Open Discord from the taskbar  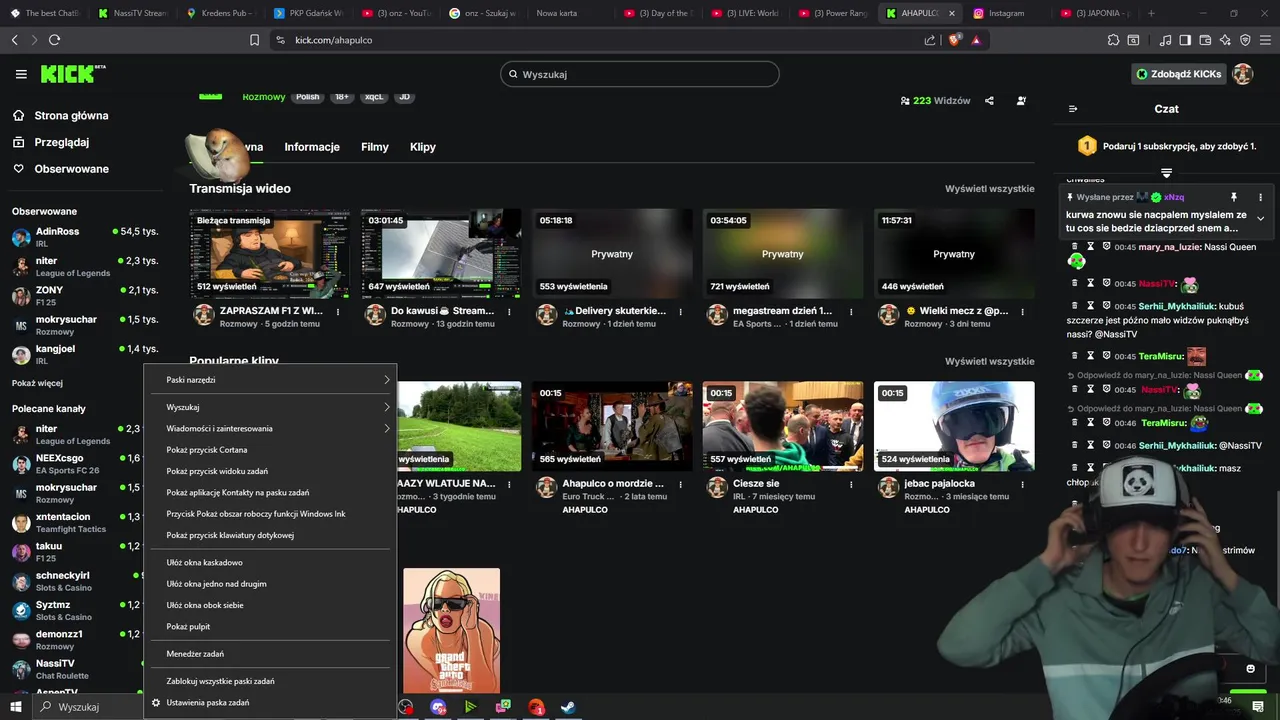coord(438,707)
